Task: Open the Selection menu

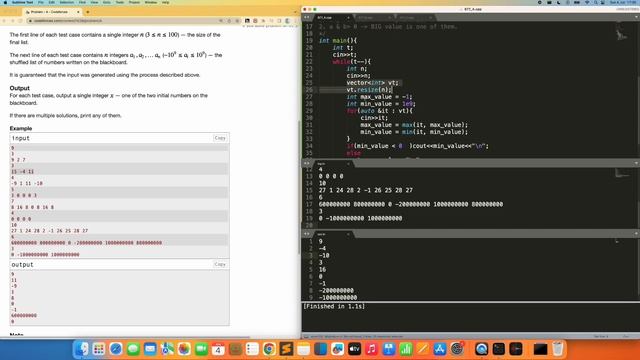Action: coord(67,2)
